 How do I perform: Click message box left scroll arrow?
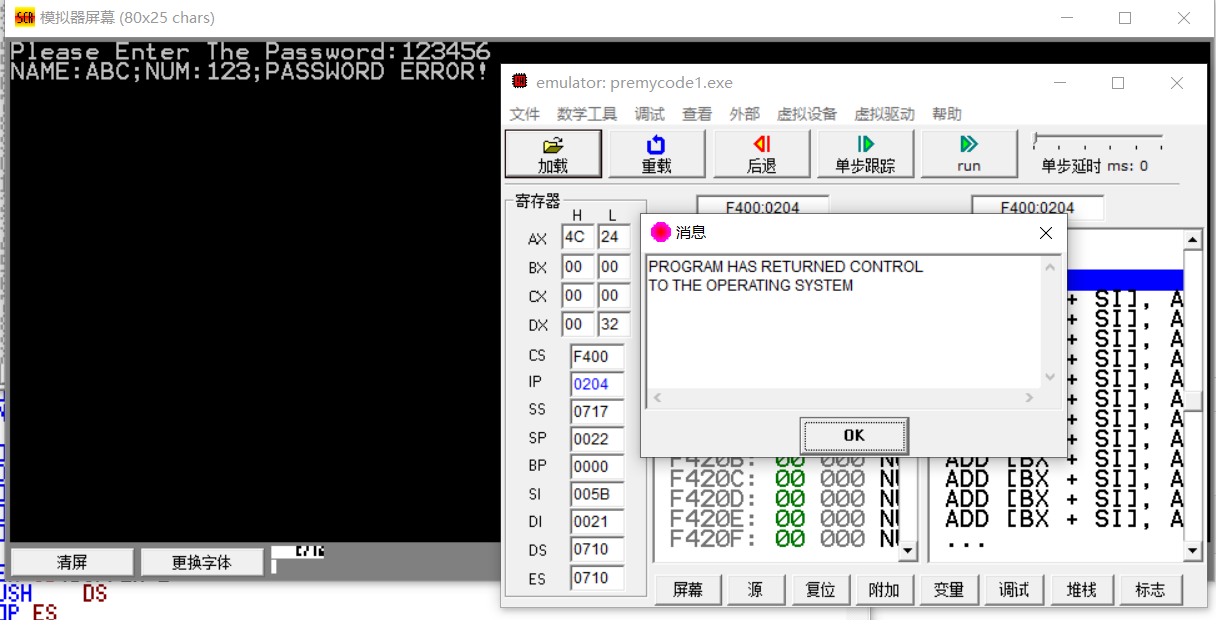(x=656, y=398)
